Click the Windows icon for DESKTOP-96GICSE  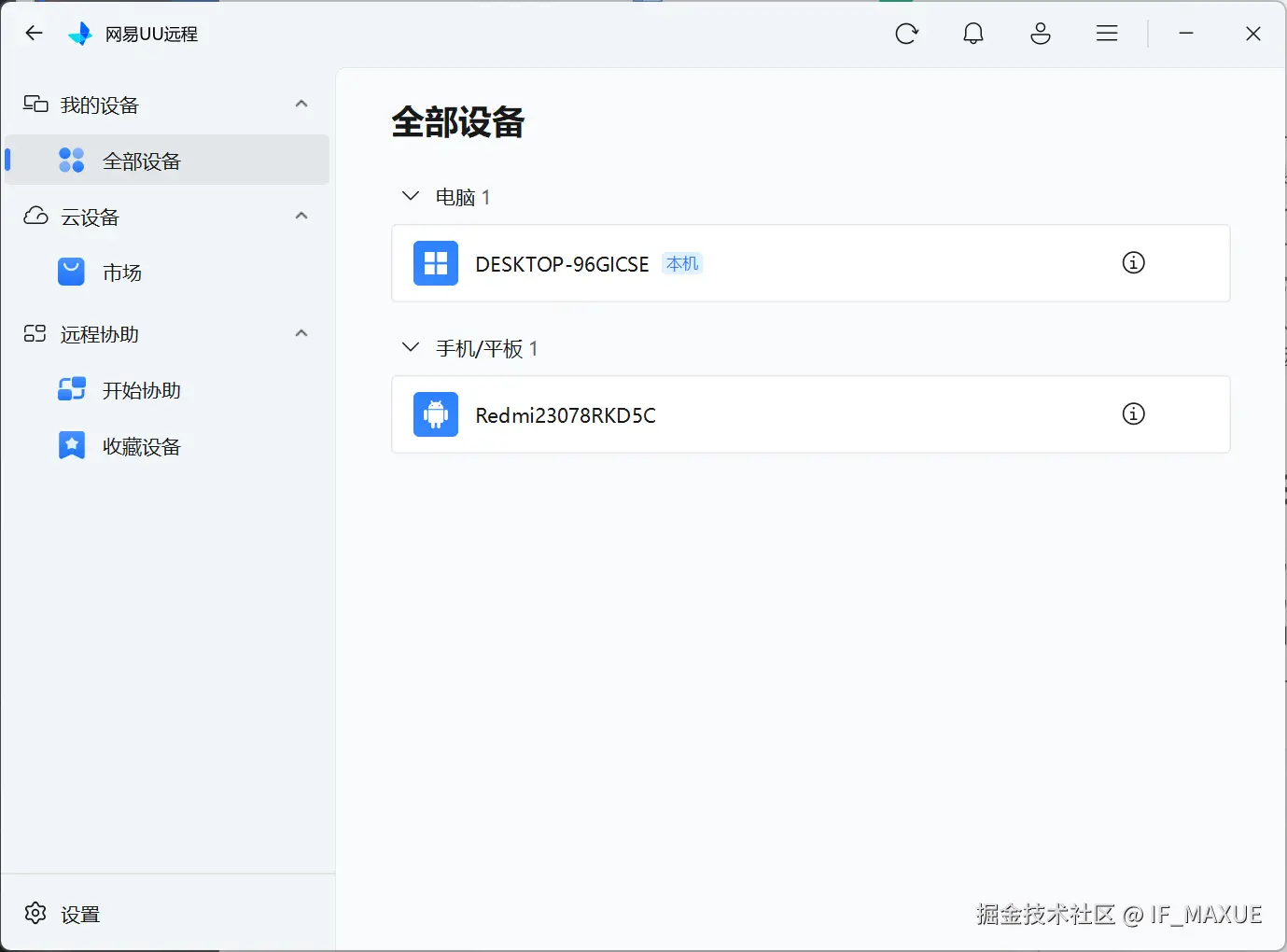pyautogui.click(x=436, y=263)
